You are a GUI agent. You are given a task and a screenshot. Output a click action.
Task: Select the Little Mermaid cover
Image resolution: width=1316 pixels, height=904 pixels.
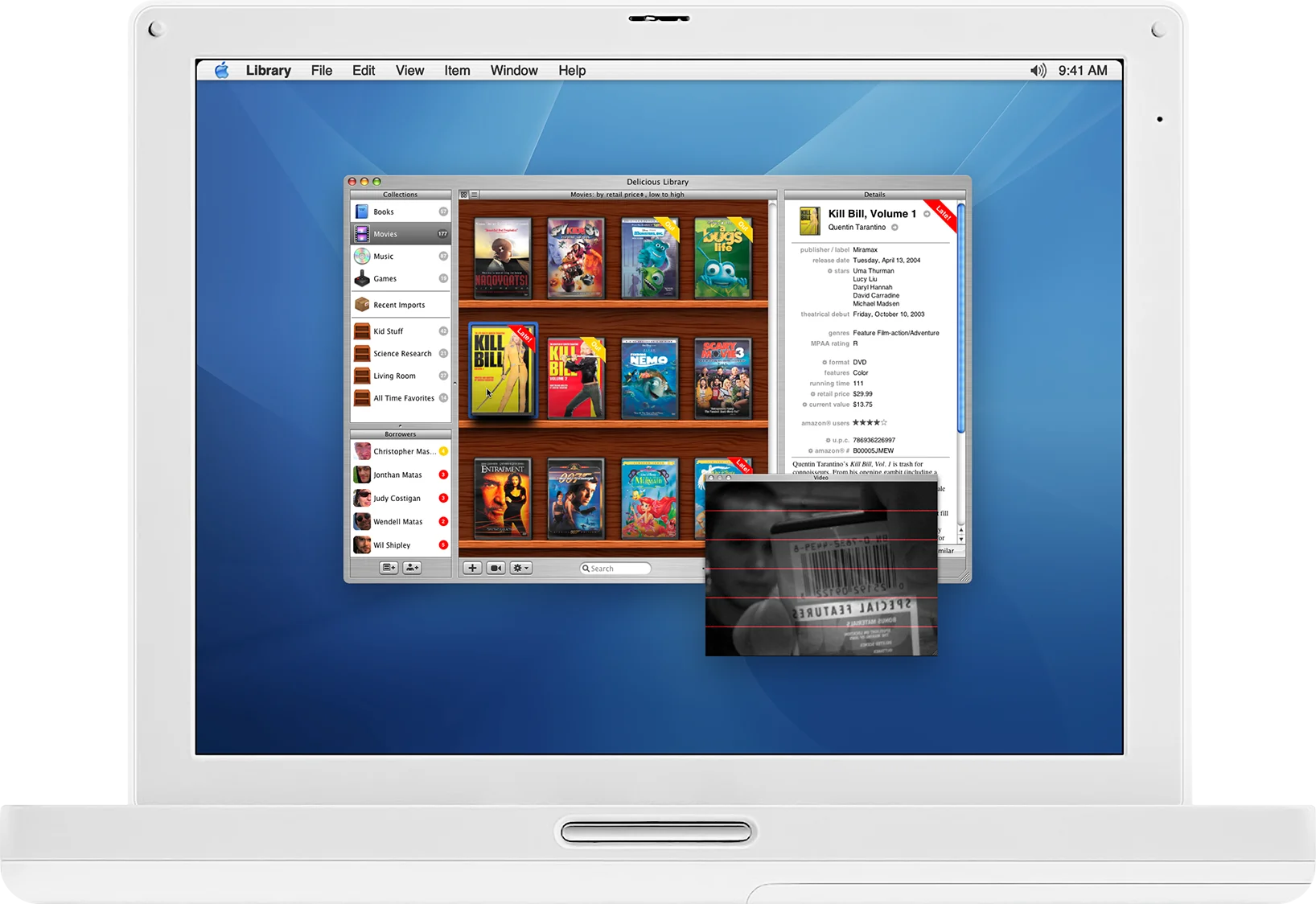[649, 499]
